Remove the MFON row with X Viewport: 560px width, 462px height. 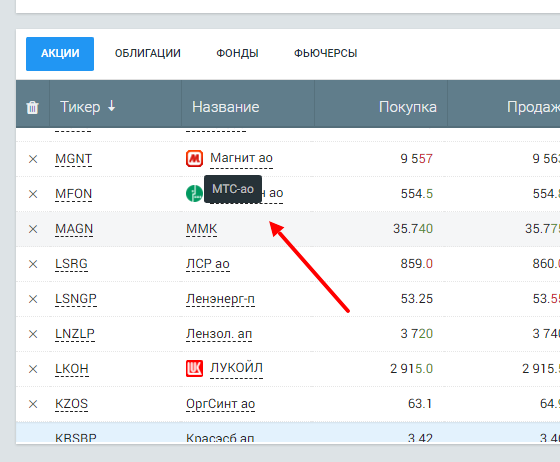[x=33, y=194]
